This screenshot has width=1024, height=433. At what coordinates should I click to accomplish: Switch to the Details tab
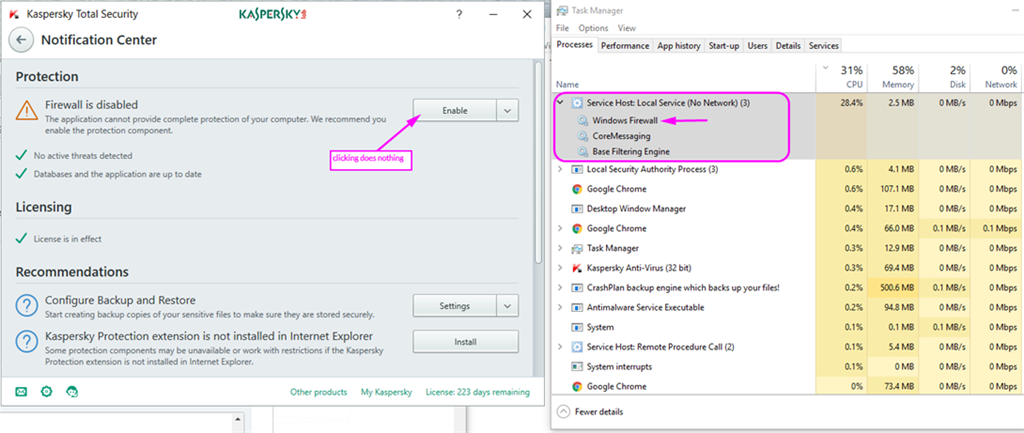(788, 46)
